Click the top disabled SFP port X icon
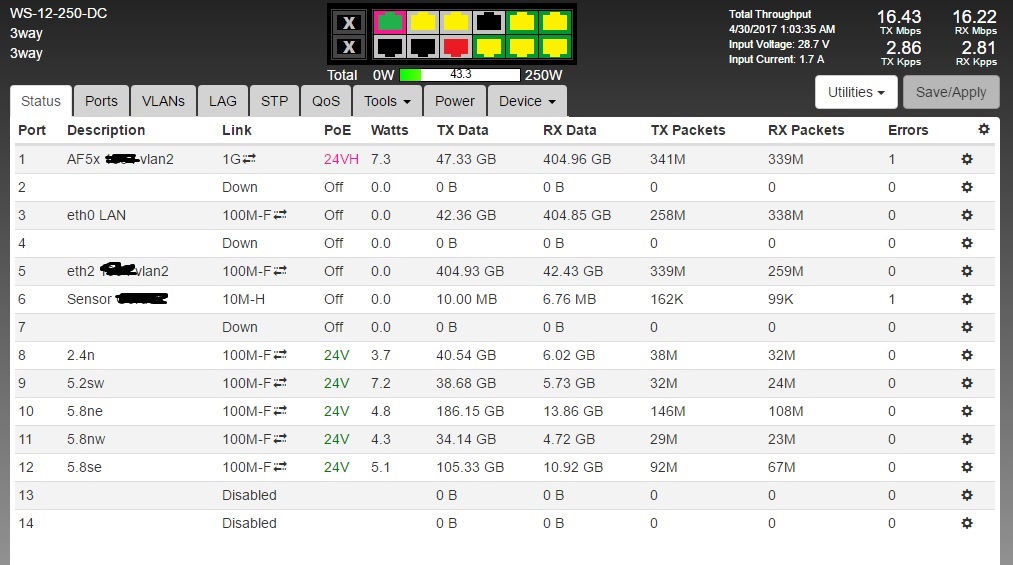Screen dimensions: 1013x565 [x=348, y=22]
